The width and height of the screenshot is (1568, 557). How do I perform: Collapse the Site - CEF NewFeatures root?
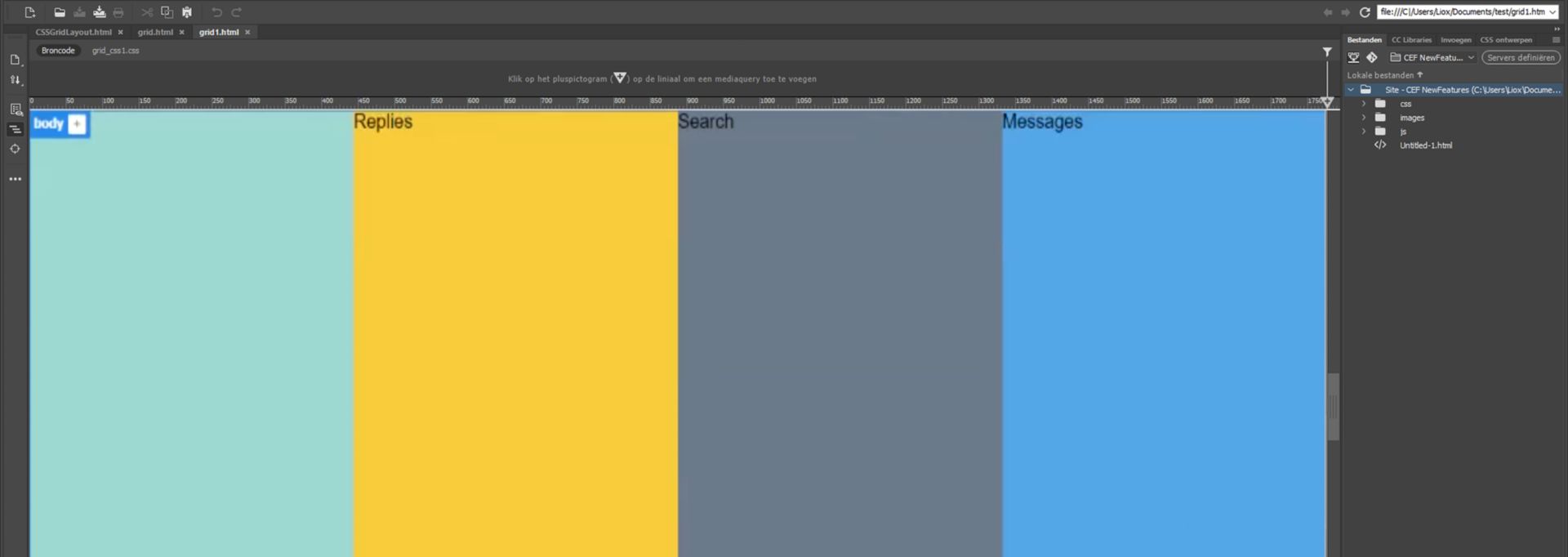tap(1351, 90)
